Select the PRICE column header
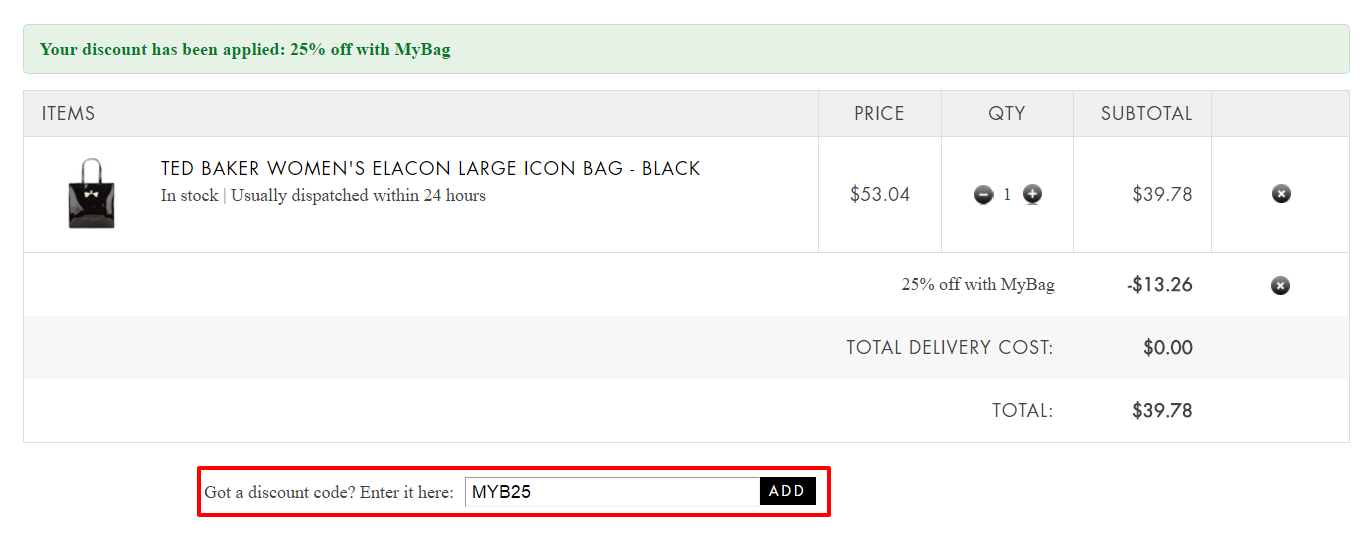1369x537 pixels. pos(879,114)
